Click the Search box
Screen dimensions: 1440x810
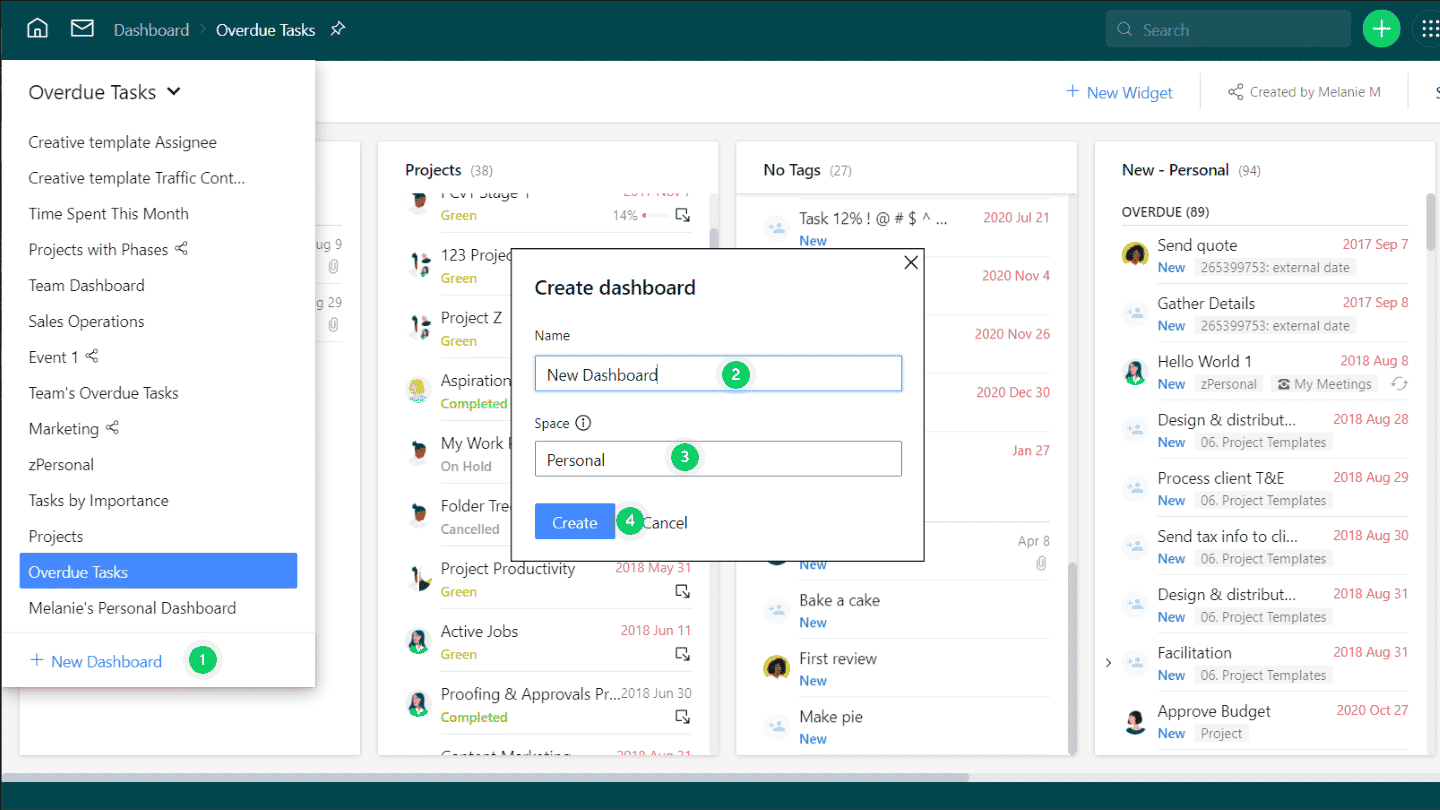(1228, 29)
